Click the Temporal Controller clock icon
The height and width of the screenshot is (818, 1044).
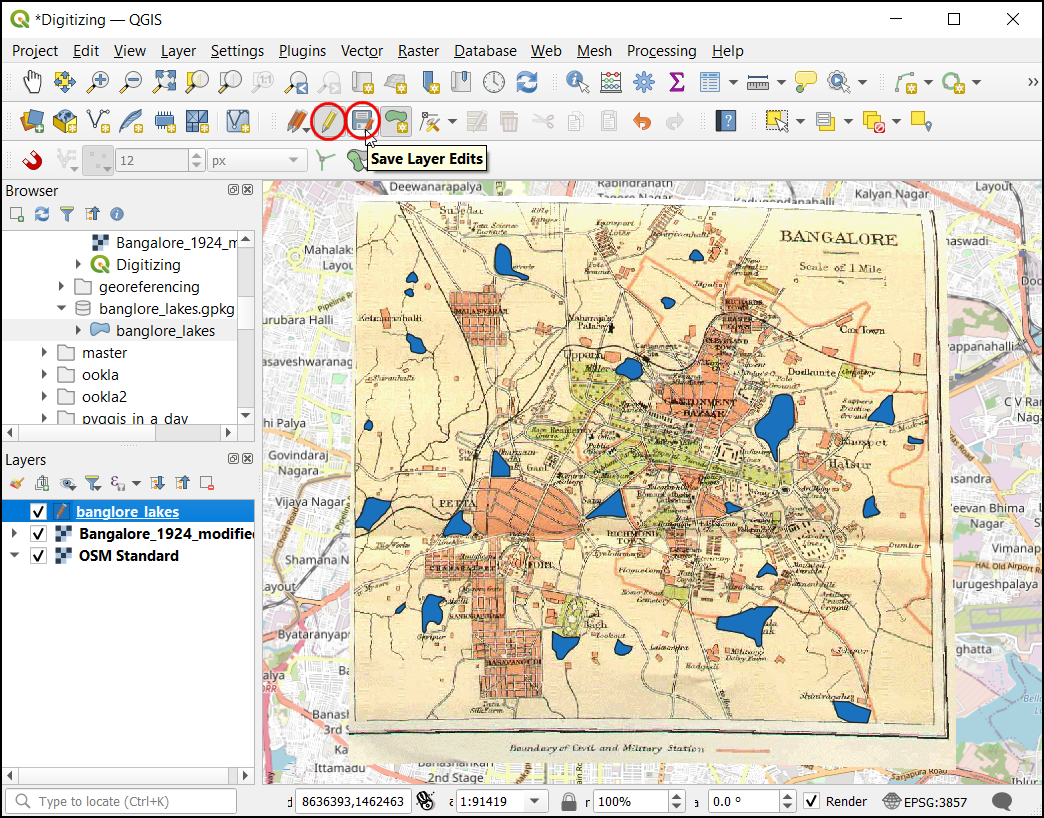pyautogui.click(x=494, y=83)
